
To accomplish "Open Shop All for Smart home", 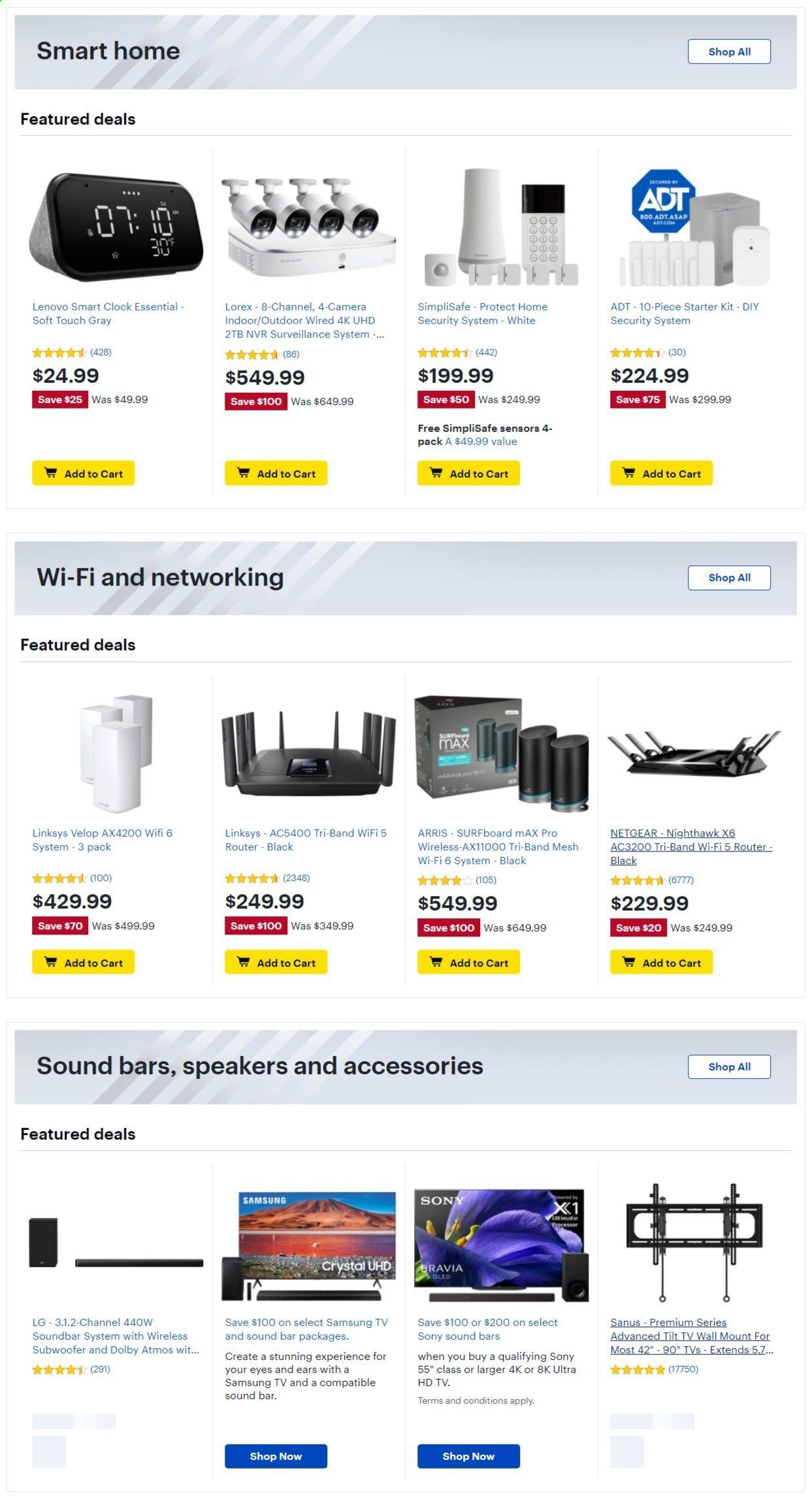I will point(729,52).
